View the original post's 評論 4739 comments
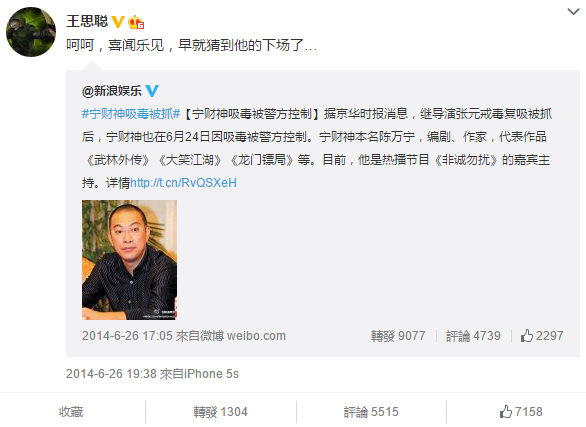 pos(473,336)
